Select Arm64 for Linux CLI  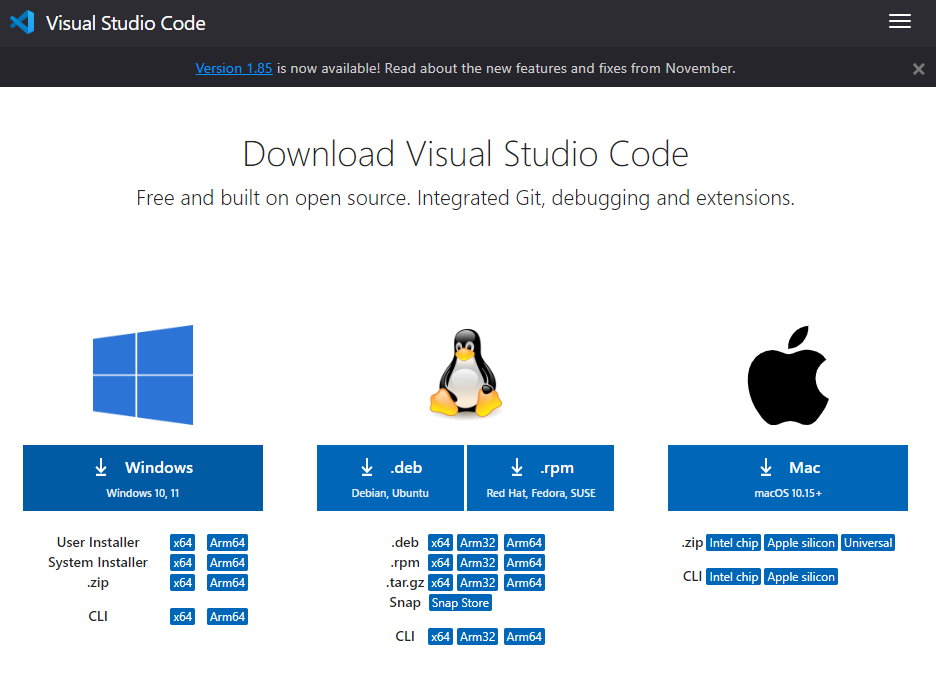pos(524,637)
